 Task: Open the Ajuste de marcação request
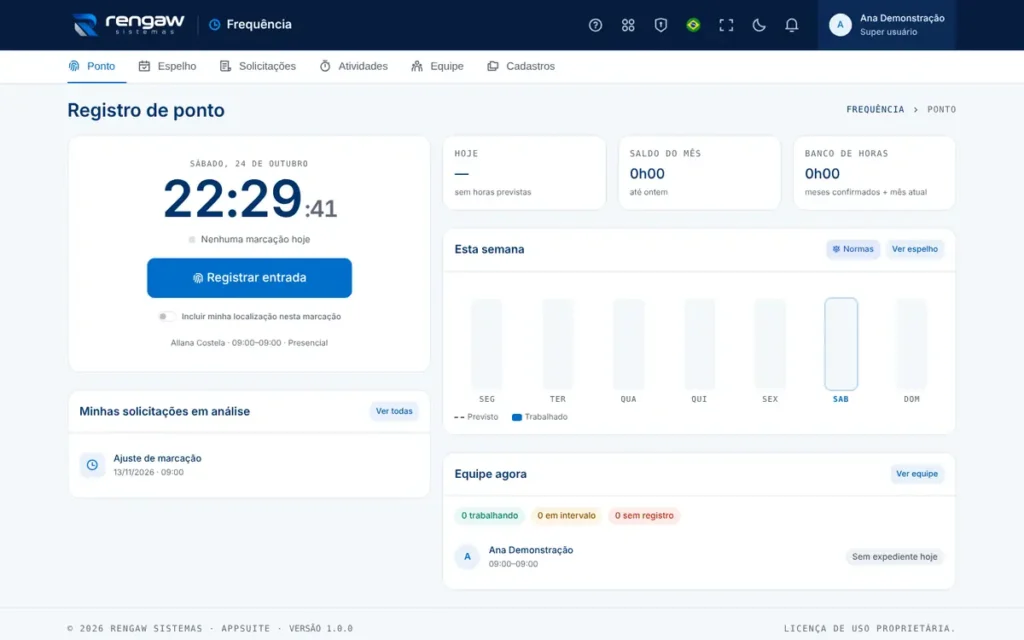click(249, 464)
